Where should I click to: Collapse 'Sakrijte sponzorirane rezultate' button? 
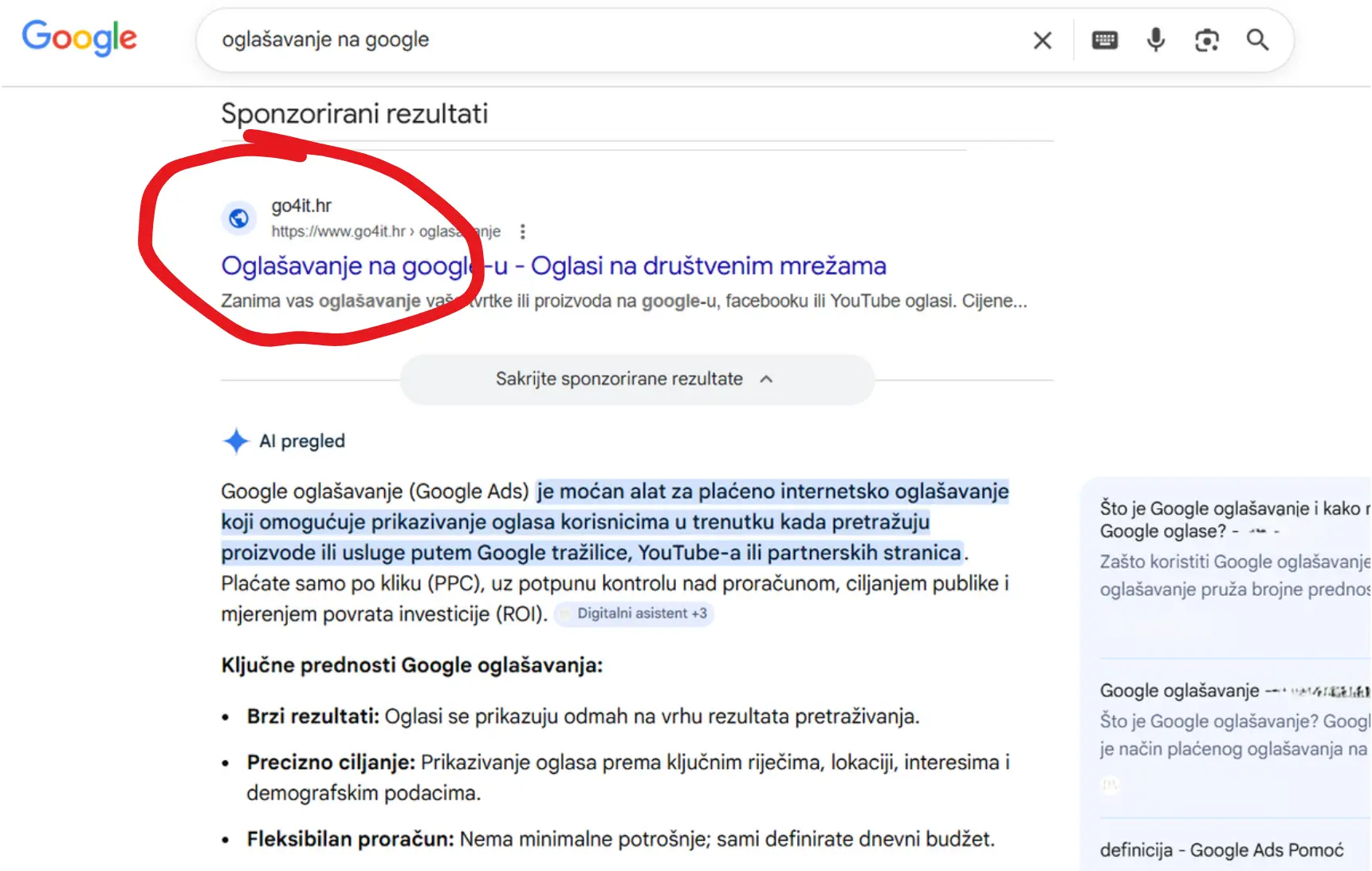637,379
